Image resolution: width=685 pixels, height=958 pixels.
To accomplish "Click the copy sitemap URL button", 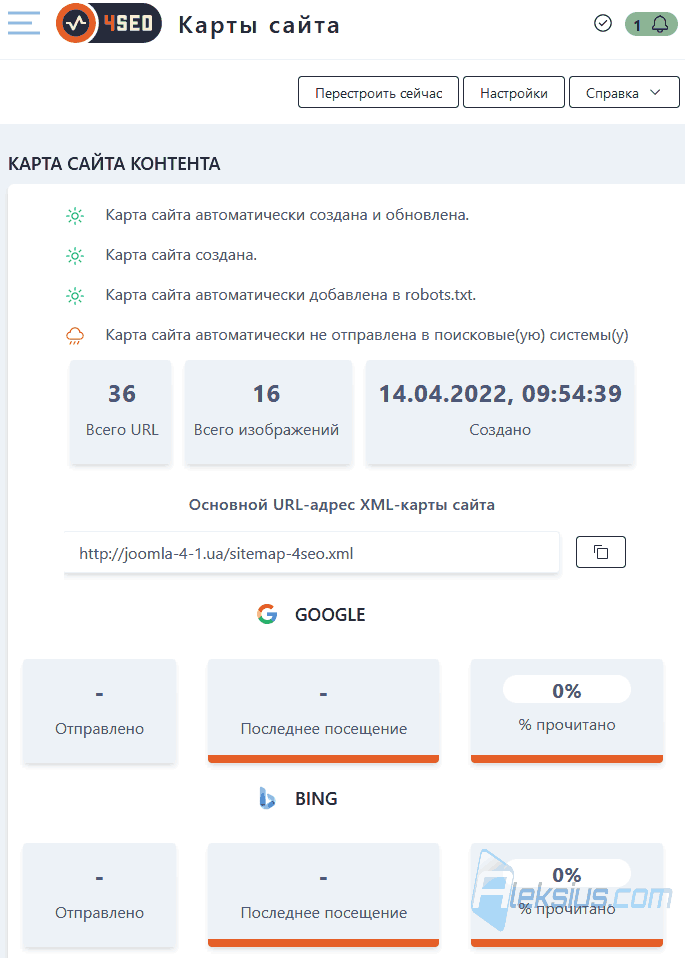I will [601, 552].
